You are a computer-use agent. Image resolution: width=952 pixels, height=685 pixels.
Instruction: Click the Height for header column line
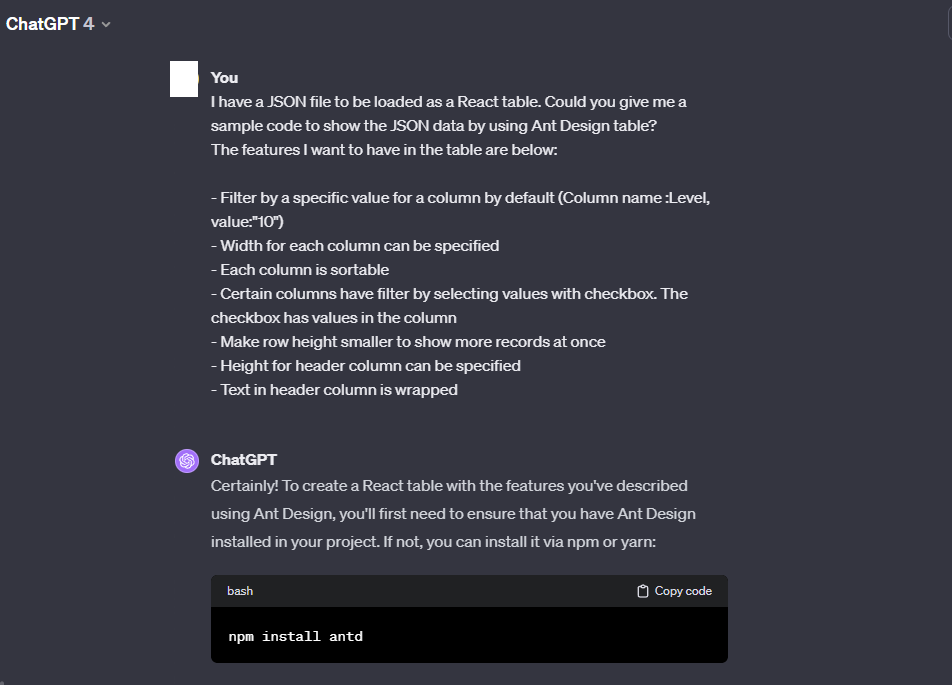366,366
